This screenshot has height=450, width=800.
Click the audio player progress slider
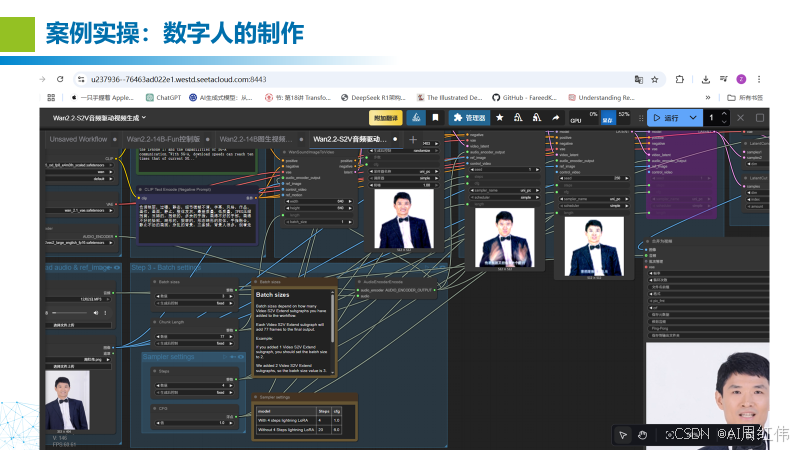coord(70,313)
